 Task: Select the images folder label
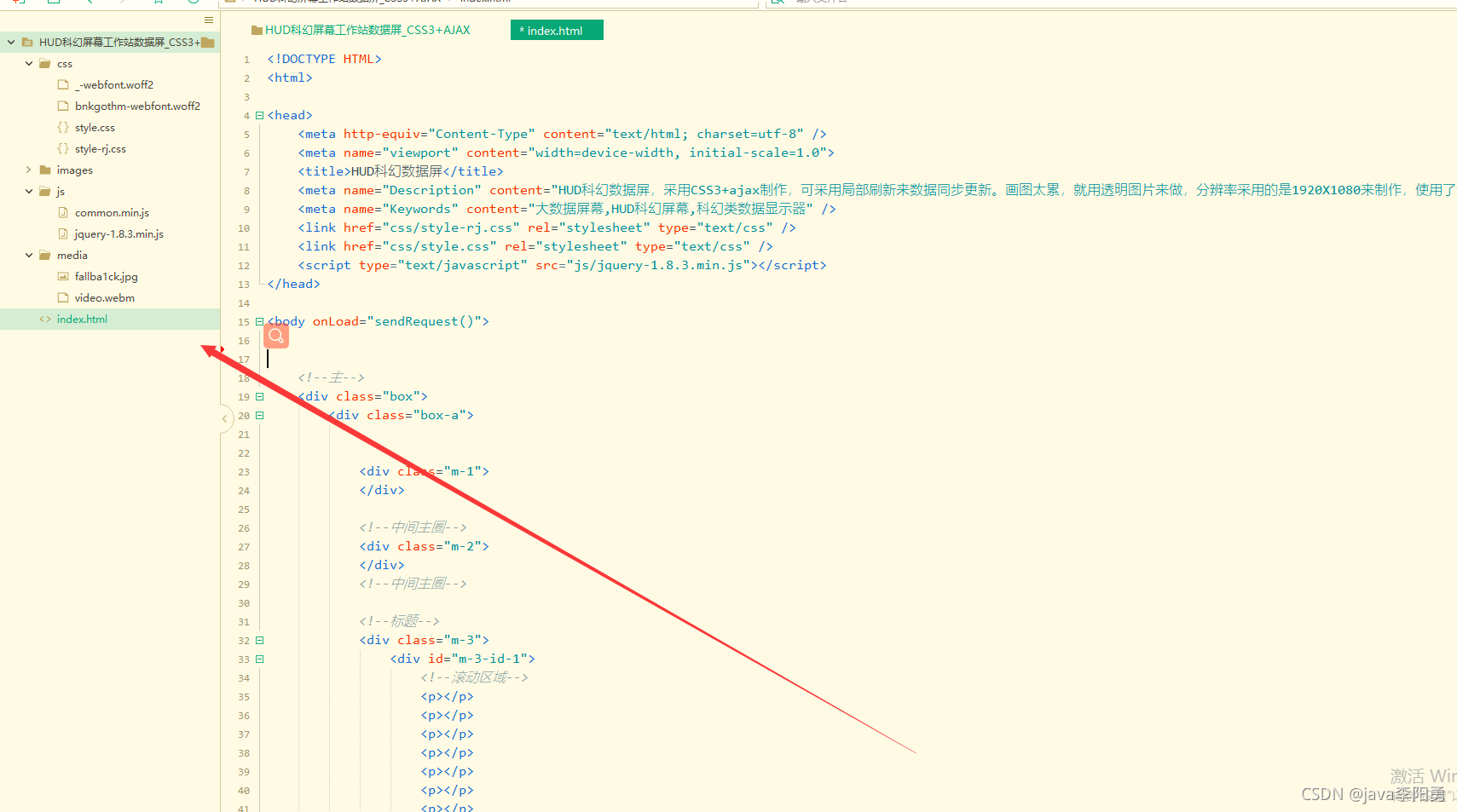point(75,170)
